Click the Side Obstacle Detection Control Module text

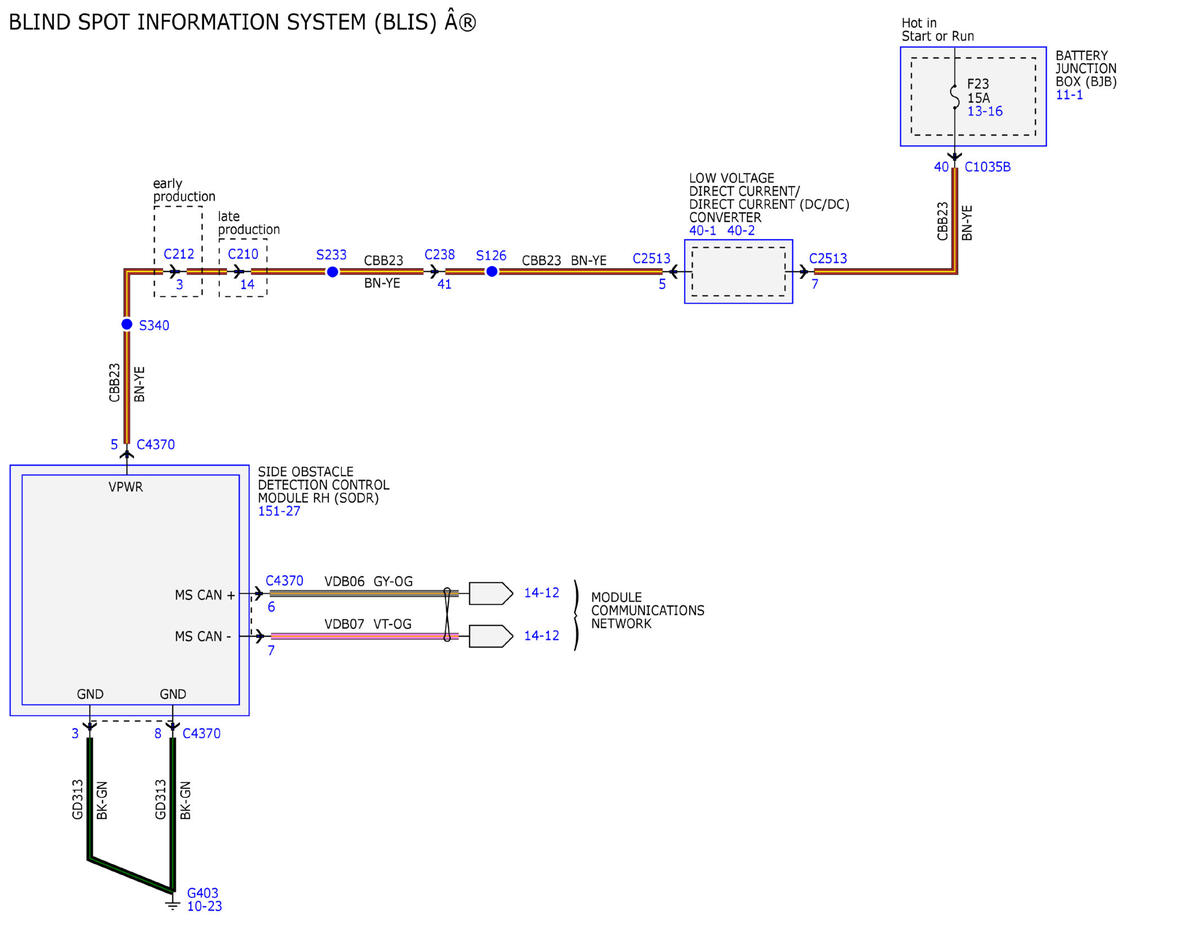(324, 485)
